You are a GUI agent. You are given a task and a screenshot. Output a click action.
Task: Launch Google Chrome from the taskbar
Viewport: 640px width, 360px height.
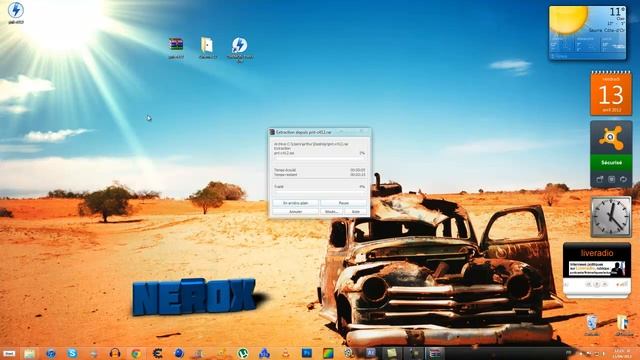point(136,353)
